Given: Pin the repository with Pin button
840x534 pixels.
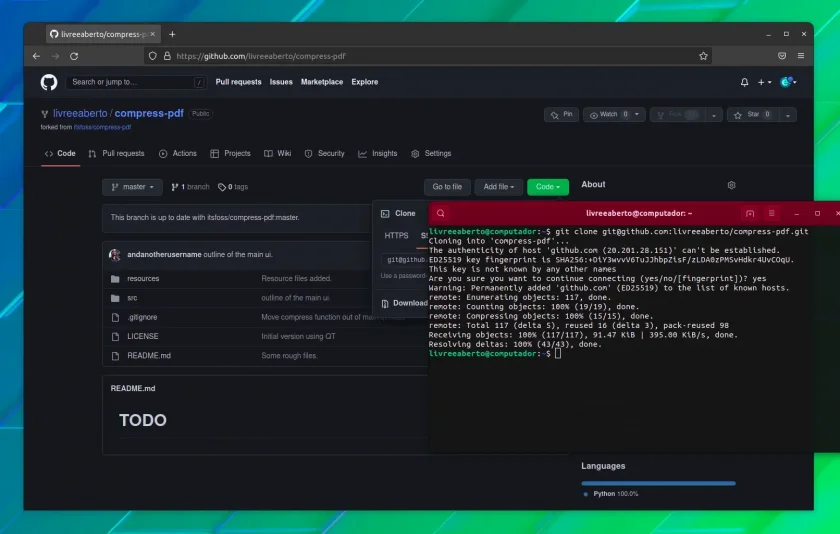Looking at the screenshot, I should click(561, 115).
